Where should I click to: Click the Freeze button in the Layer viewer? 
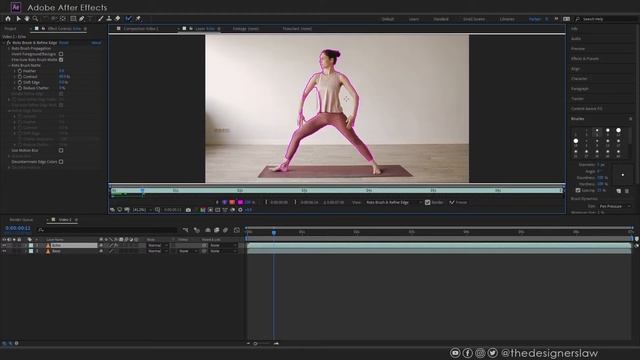[x=458, y=202]
